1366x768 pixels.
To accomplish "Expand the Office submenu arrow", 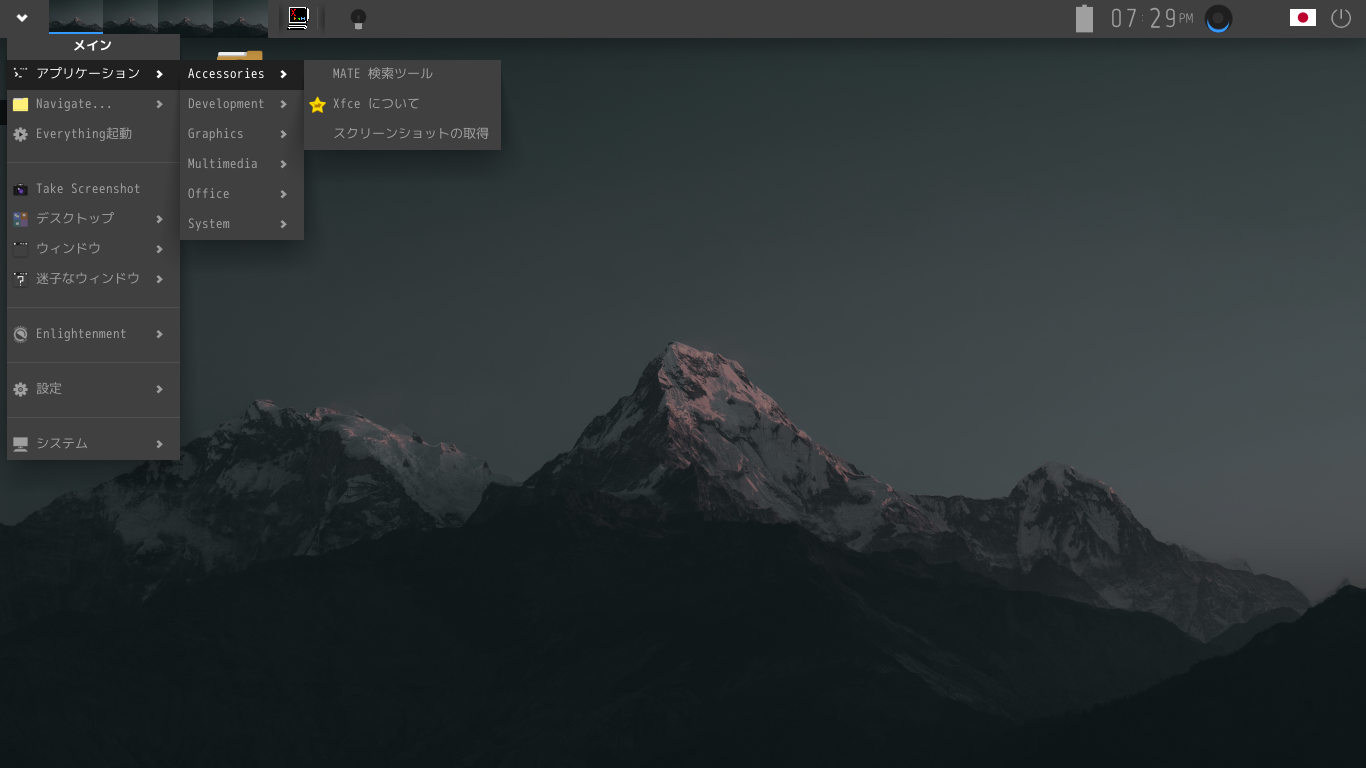I will click(x=284, y=194).
